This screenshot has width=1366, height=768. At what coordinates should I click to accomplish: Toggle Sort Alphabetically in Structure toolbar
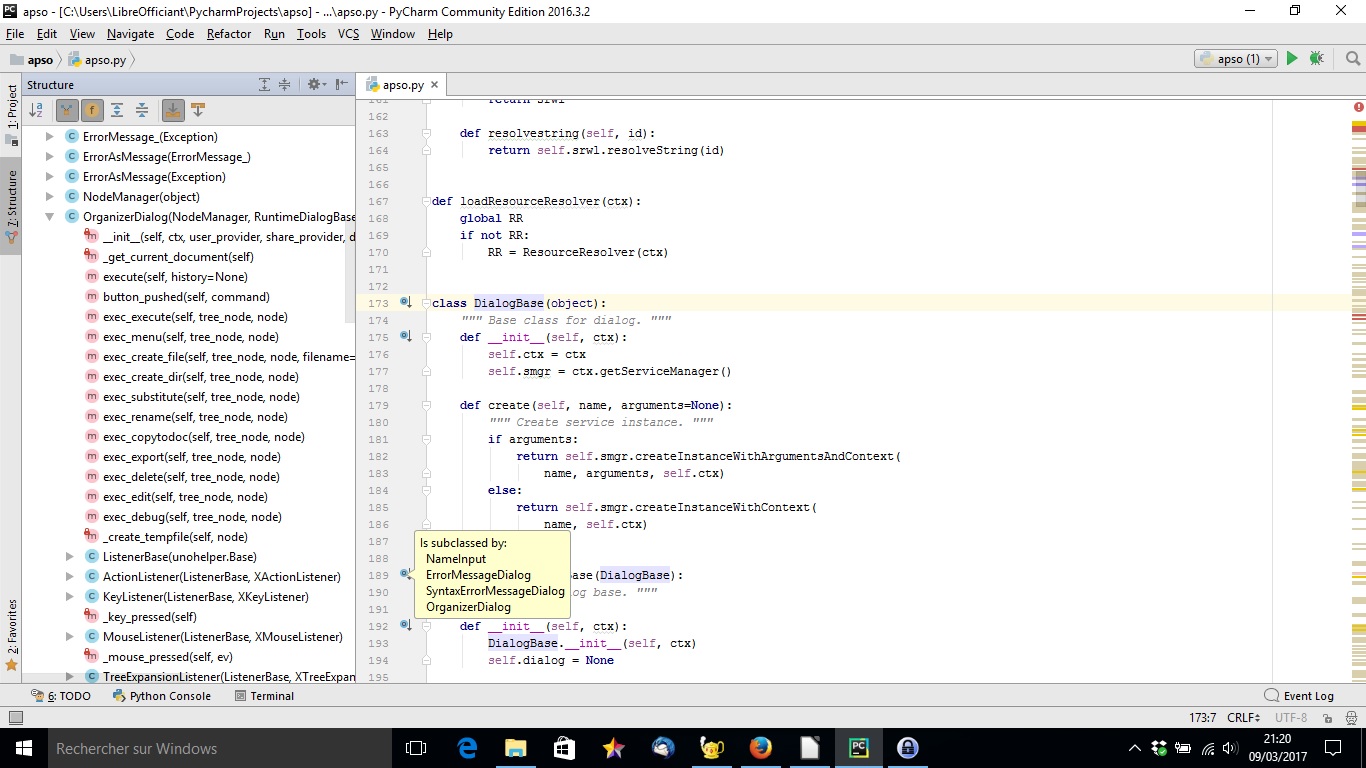click(36, 110)
